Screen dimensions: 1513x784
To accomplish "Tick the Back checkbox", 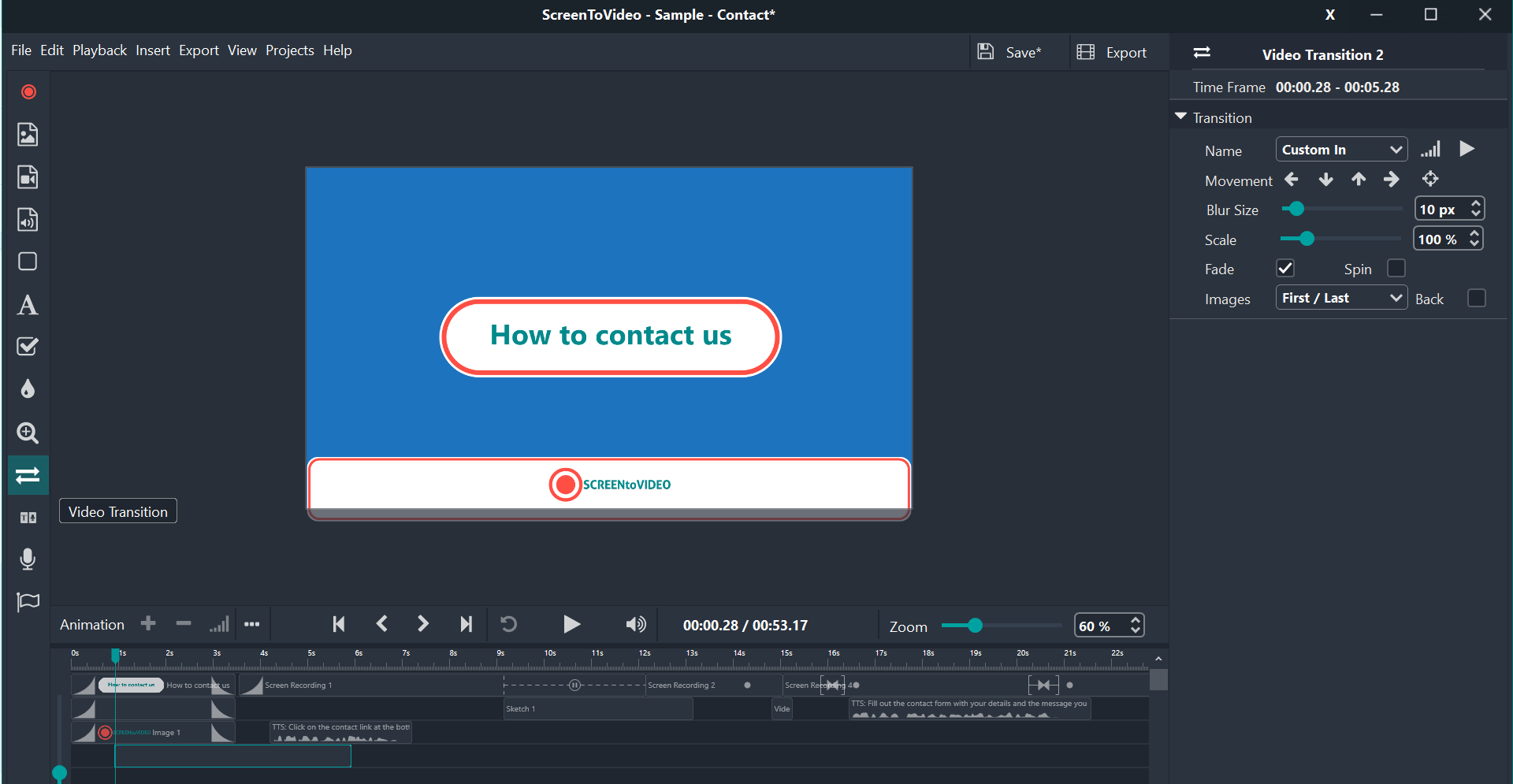I will click(x=1477, y=299).
